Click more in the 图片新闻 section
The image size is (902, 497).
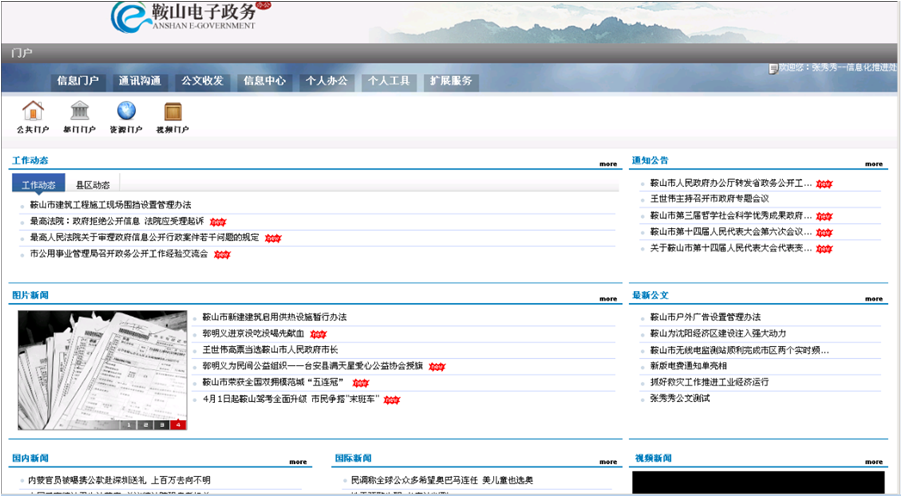pyautogui.click(x=608, y=299)
